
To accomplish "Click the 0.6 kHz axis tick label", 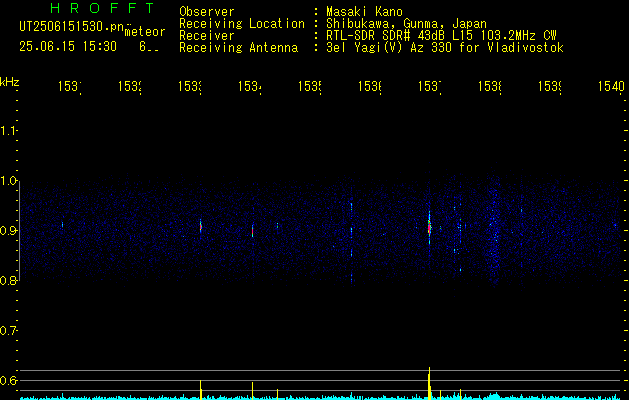I will (8, 380).
